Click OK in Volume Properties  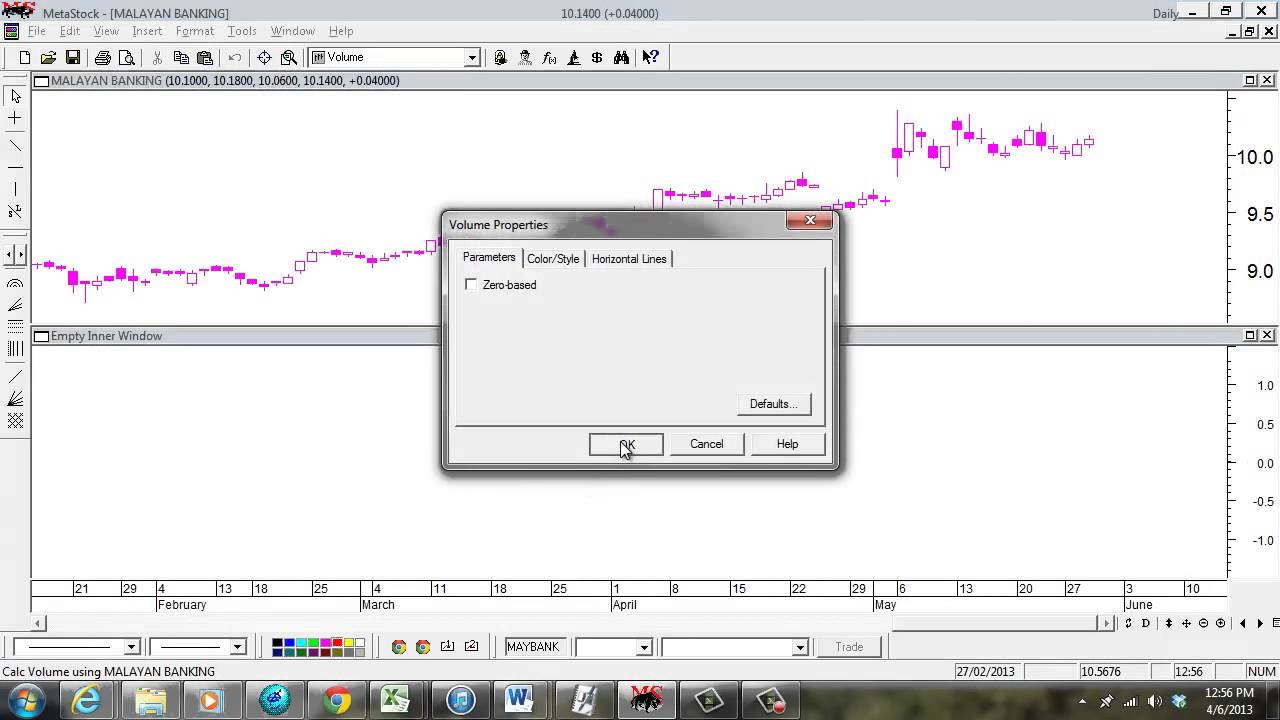click(626, 444)
